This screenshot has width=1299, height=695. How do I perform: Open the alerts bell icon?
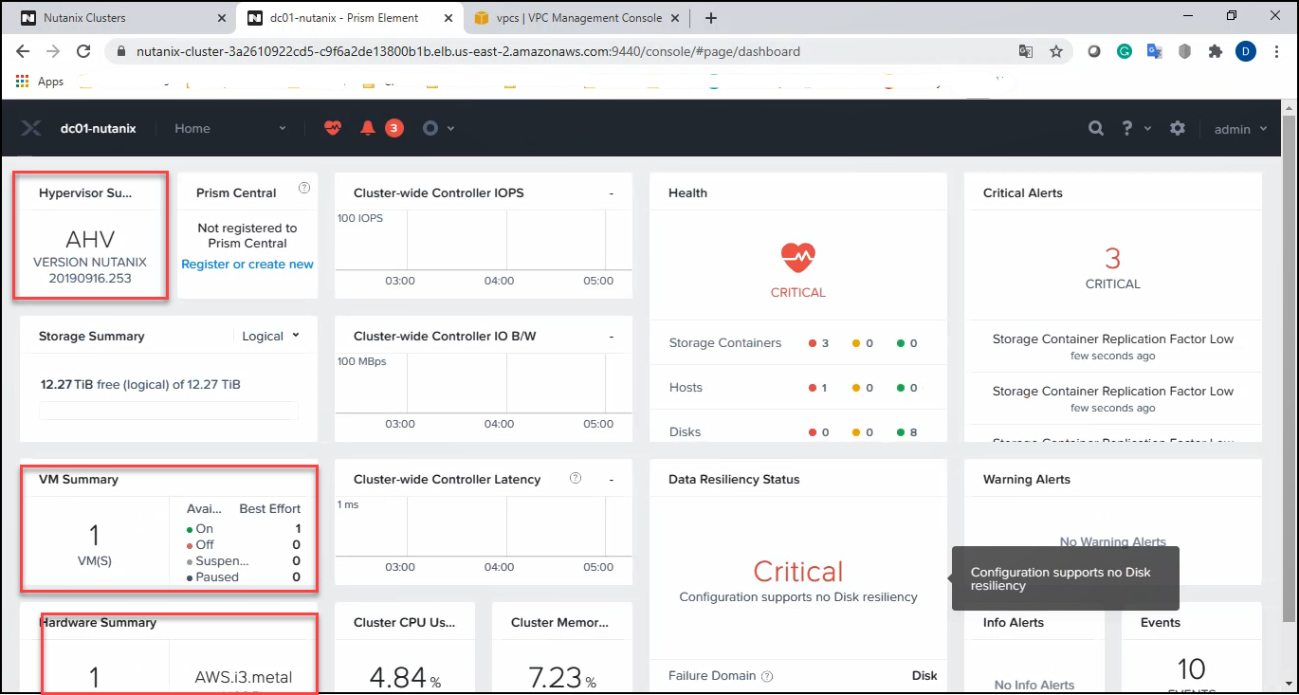click(x=368, y=128)
